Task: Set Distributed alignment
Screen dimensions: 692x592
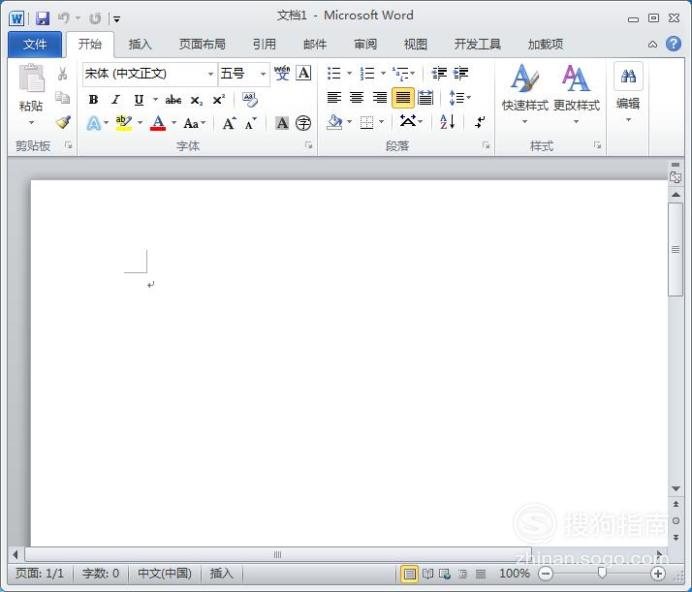Action: 425,97
